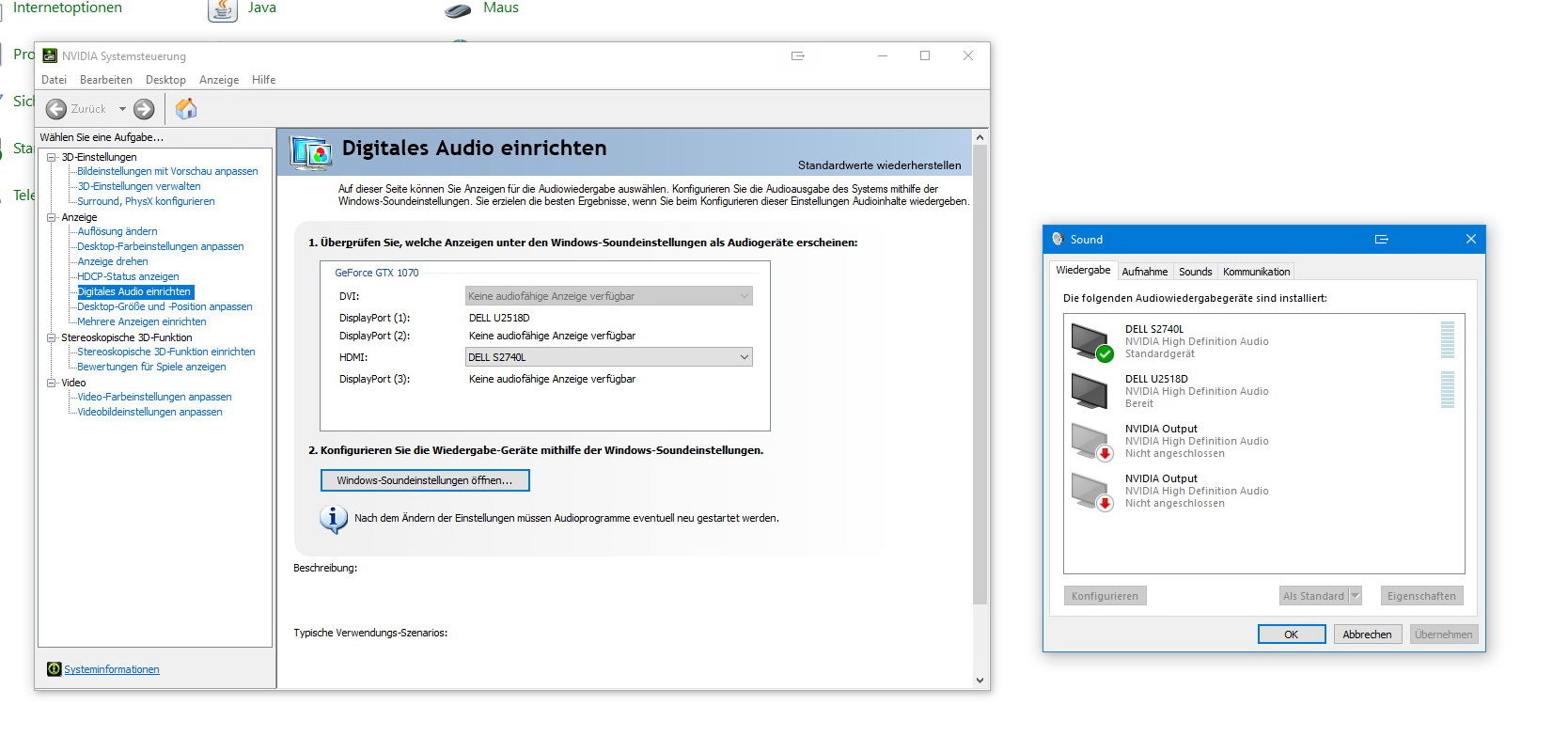Click the home icon in NVIDIA toolbar

pyautogui.click(x=186, y=109)
